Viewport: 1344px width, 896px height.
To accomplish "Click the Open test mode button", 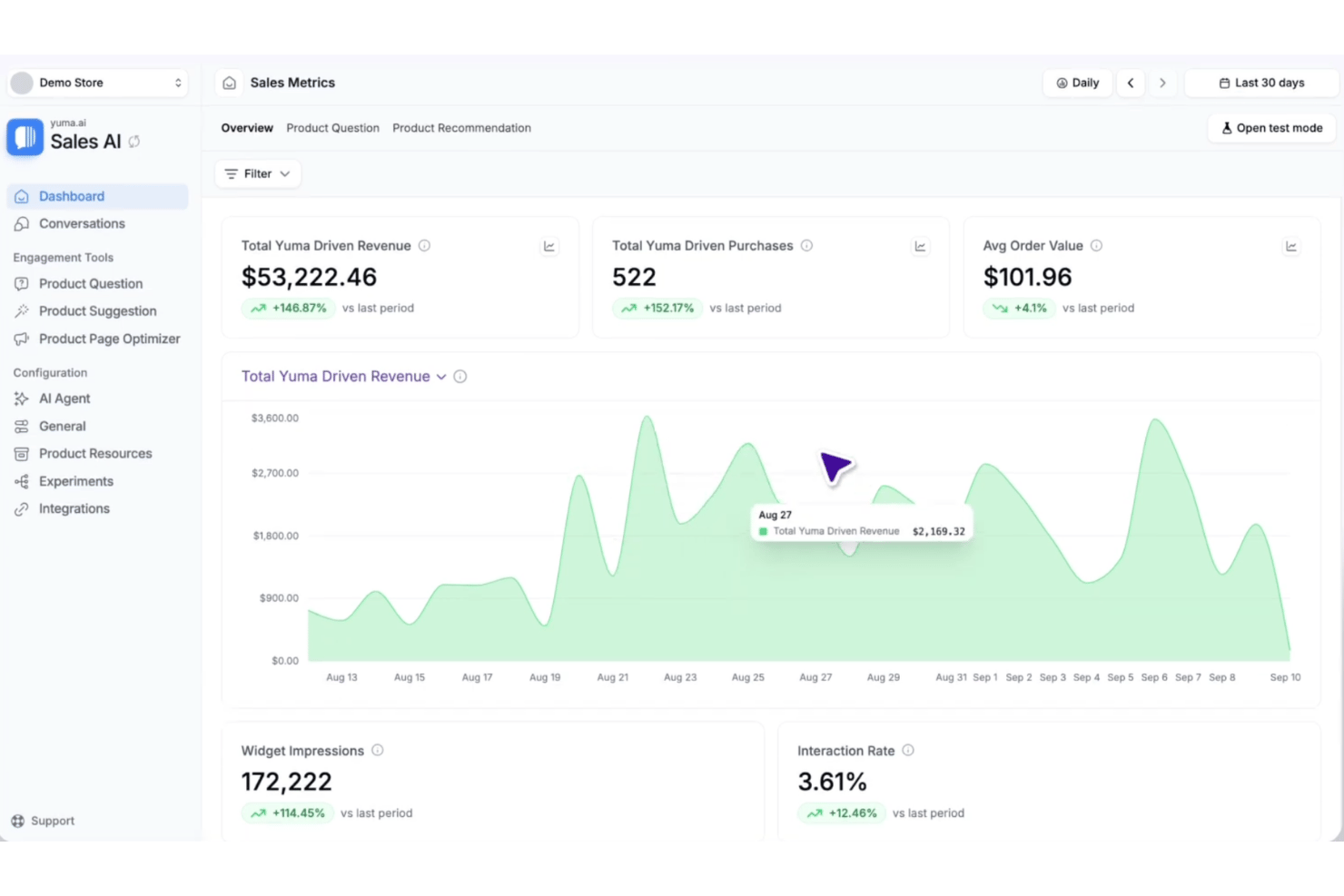I will pos(1271,128).
